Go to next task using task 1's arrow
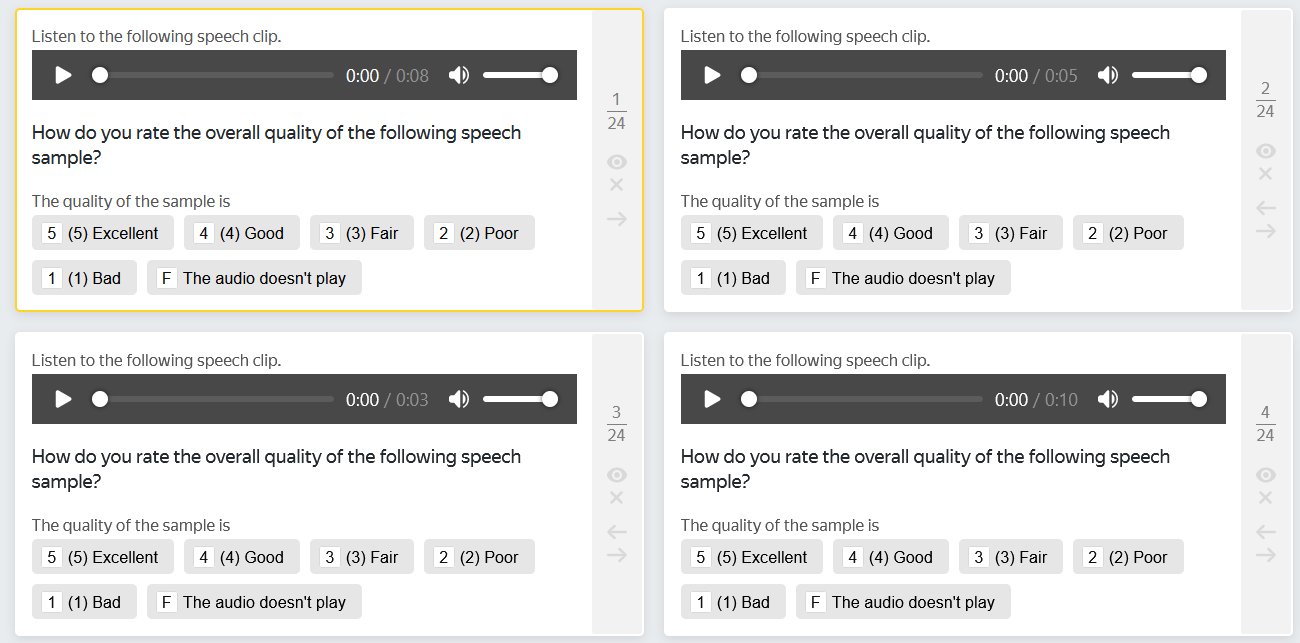The image size is (1300, 643). point(616,219)
